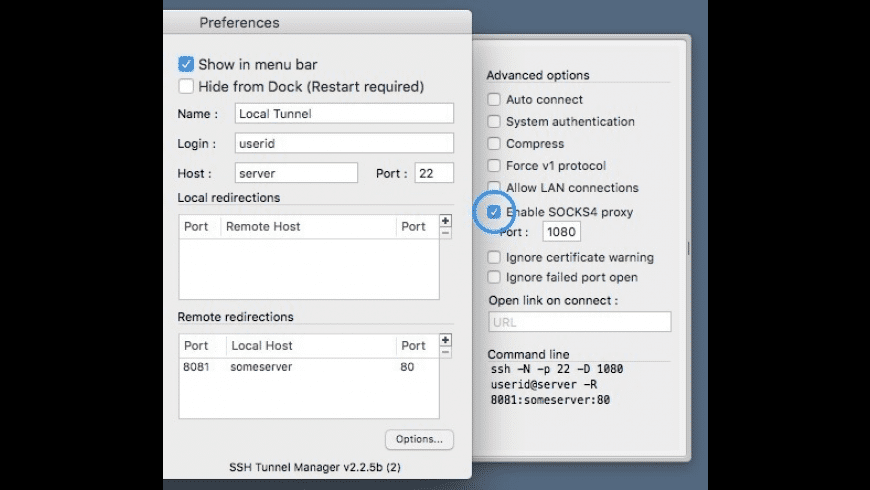Enable Auto connect option
Viewport: 870px width, 490px height.
(494, 100)
